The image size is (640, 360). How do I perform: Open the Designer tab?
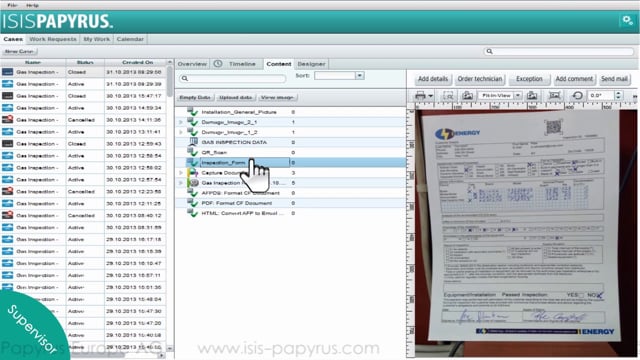[311, 64]
